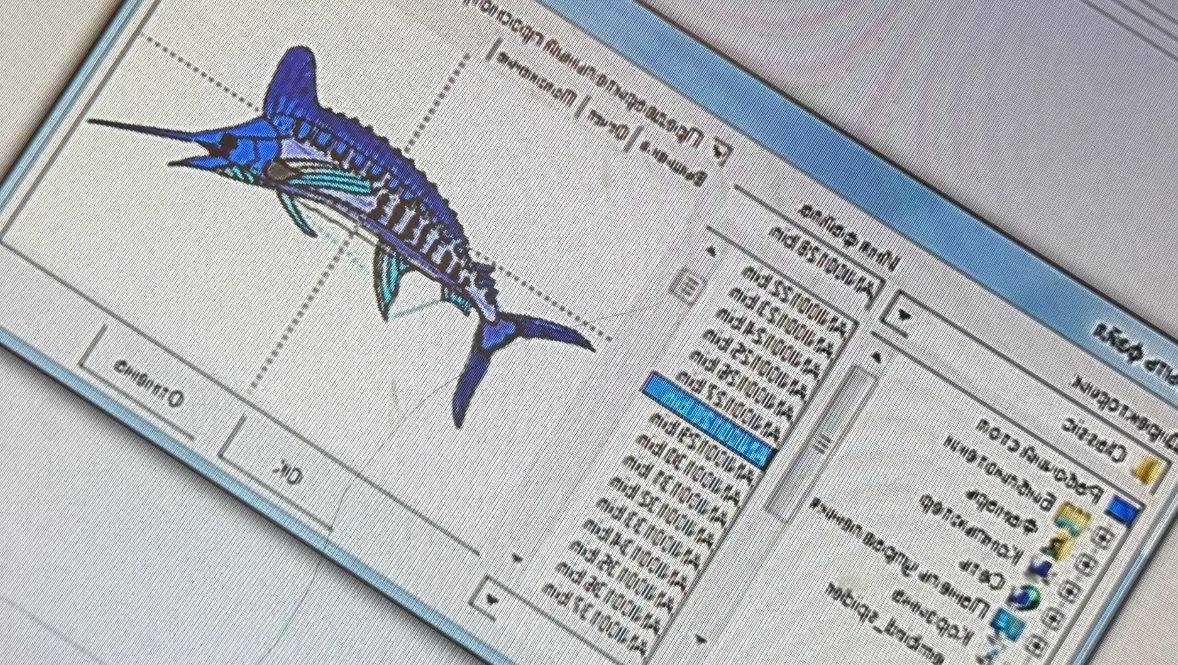Image resolution: width=1178 pixels, height=665 pixels.
Task: Click the highlighted AAA00128.bin row
Action: click(x=710, y=420)
